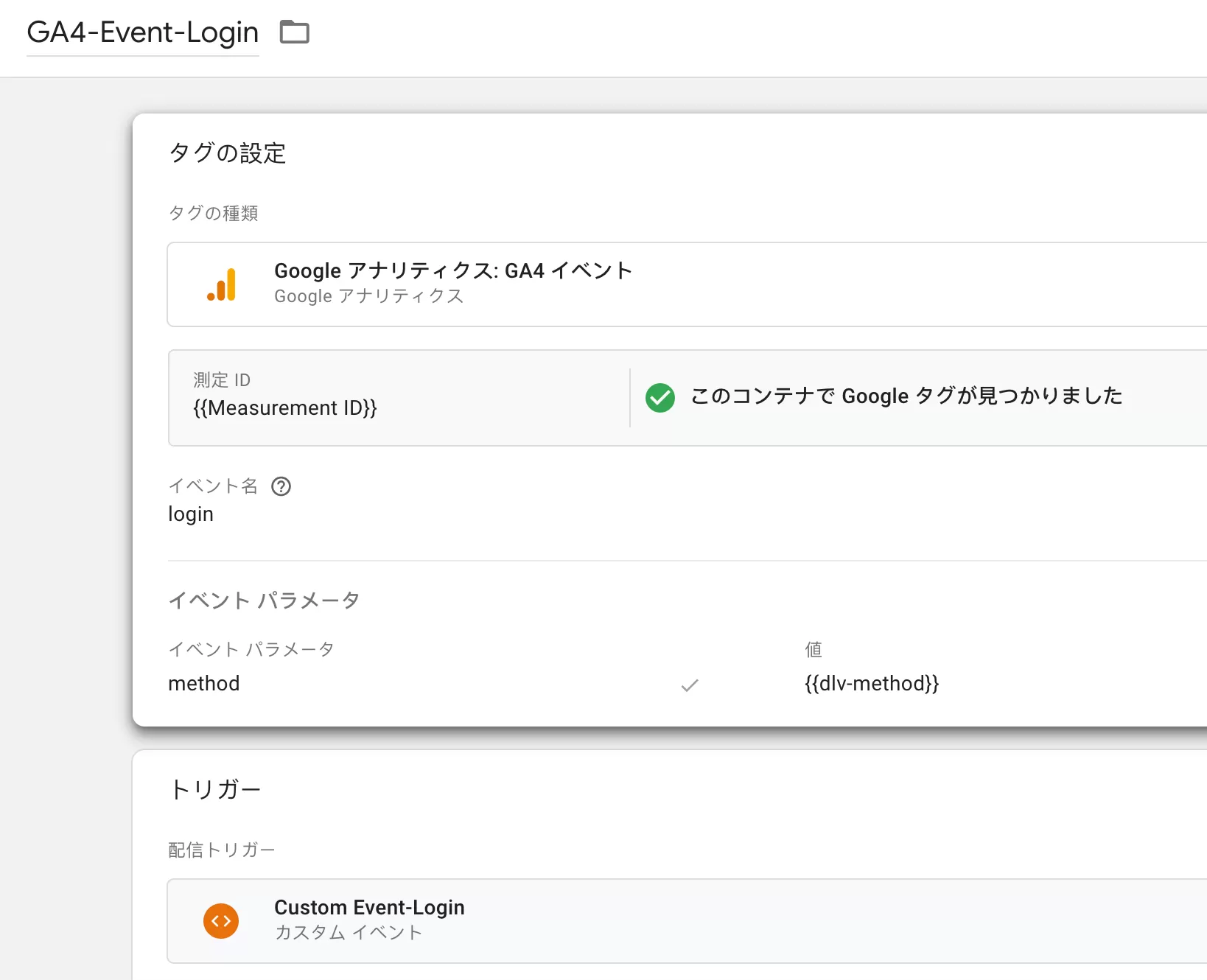Open the Custom Event-Login trigger card
The image size is (1207, 980).
pos(687,921)
